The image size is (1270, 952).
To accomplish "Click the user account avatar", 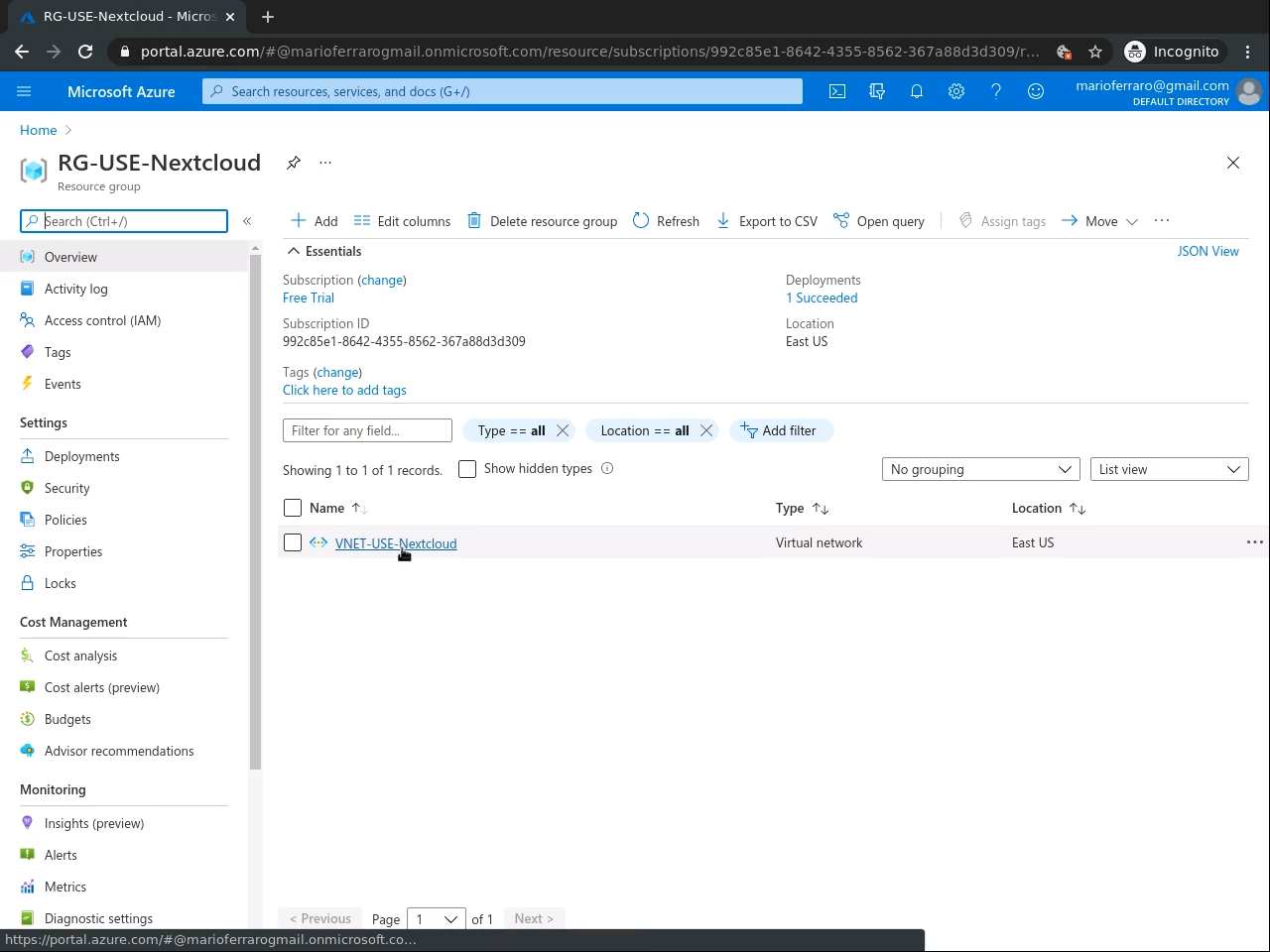I will (x=1249, y=91).
